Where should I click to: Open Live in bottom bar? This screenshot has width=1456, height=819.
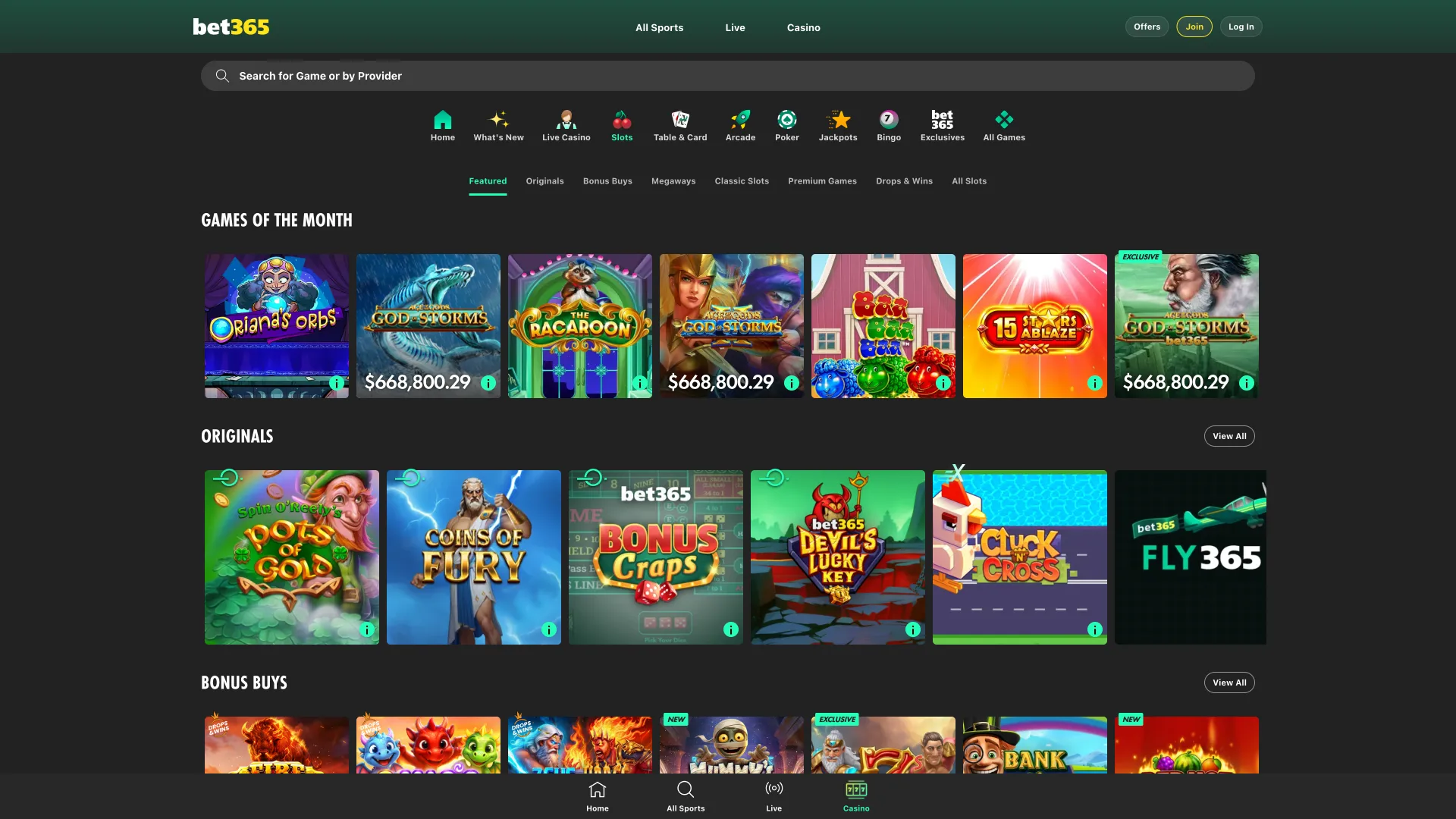(x=773, y=796)
